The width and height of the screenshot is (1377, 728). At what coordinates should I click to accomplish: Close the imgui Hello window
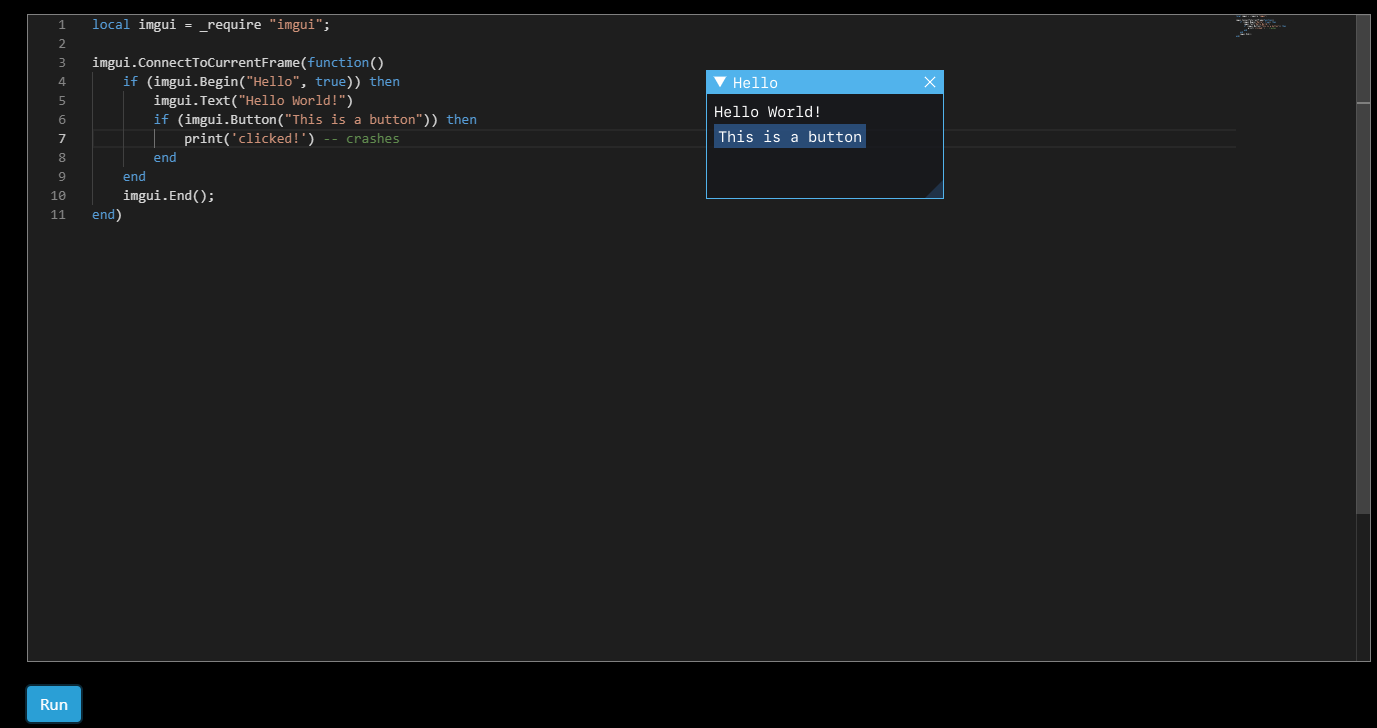coord(930,82)
